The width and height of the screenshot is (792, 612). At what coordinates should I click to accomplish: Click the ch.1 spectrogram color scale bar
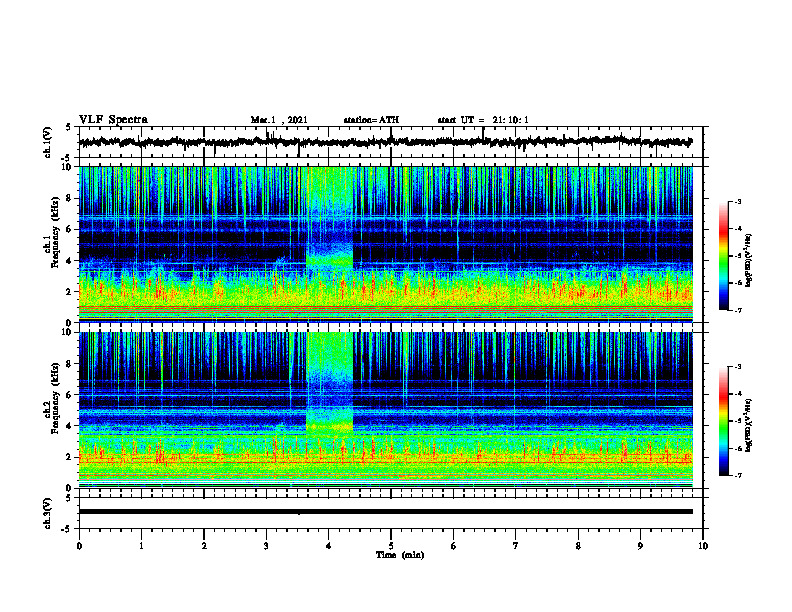[x=724, y=256]
